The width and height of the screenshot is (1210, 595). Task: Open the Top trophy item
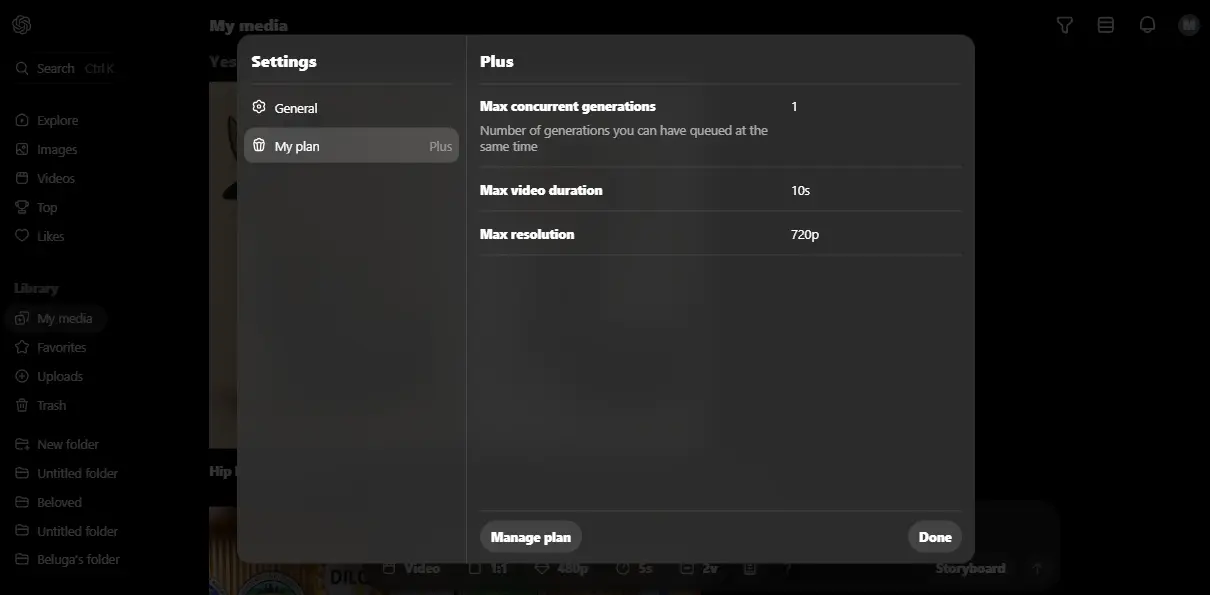point(37,207)
